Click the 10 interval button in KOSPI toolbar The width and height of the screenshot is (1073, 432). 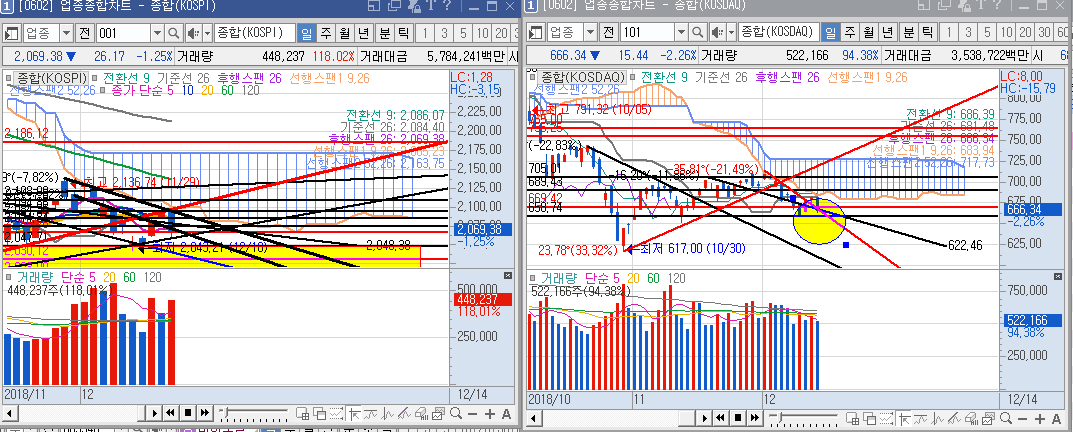coord(484,34)
